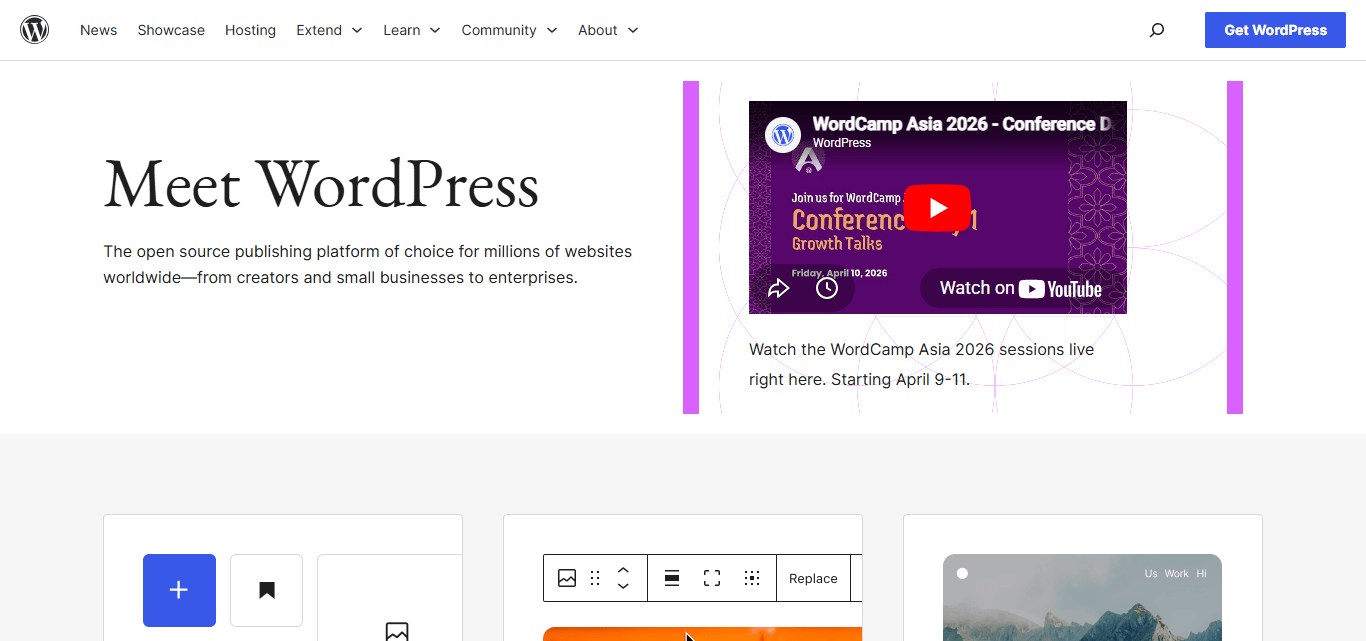Click the 'Conference' Growth Talks text in the video
The width and height of the screenshot is (1366, 641).
(884, 228)
